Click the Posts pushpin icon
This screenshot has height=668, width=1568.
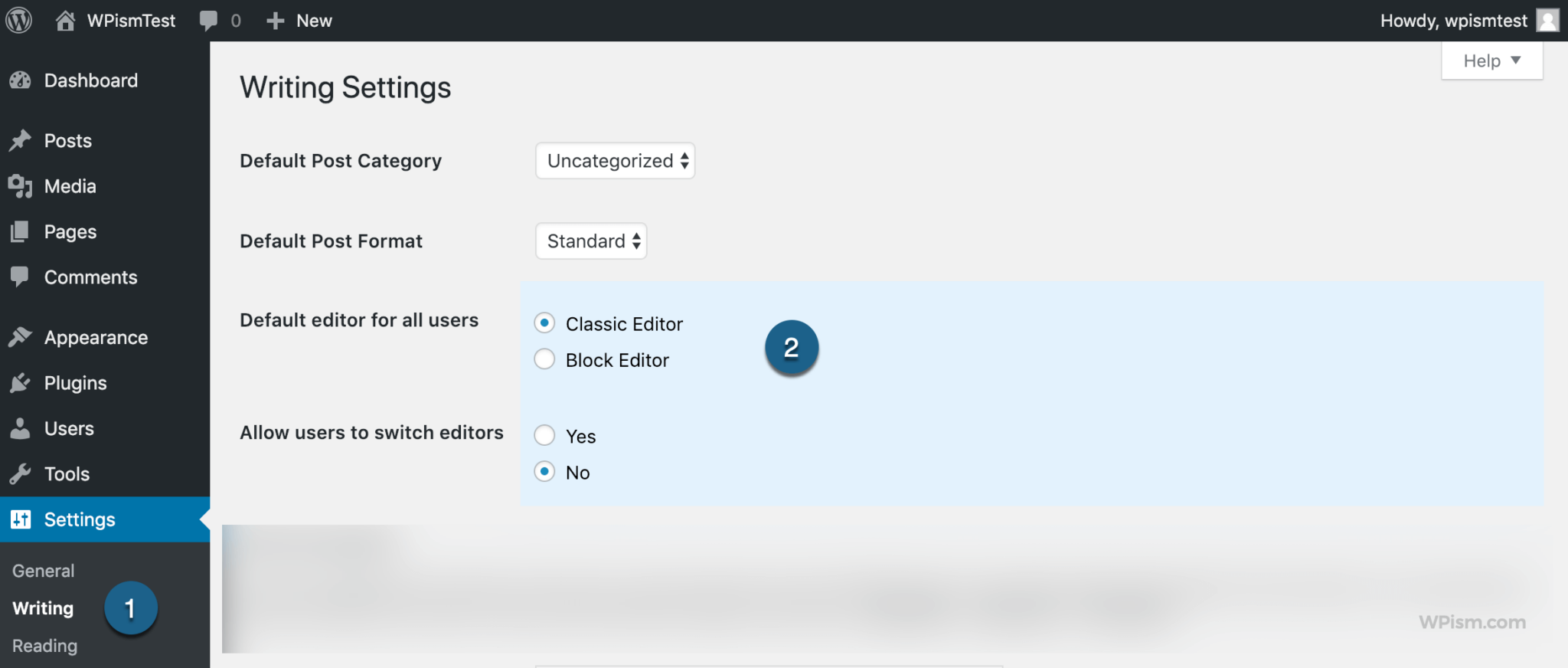21,141
